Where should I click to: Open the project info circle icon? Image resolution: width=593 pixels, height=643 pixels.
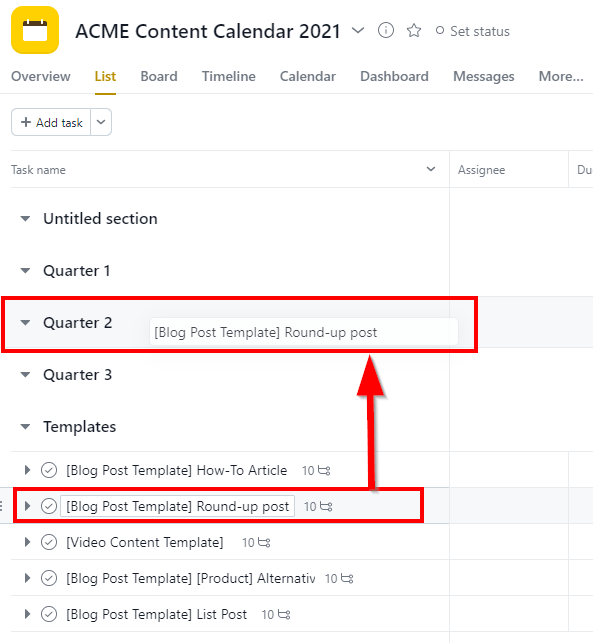pos(385,30)
